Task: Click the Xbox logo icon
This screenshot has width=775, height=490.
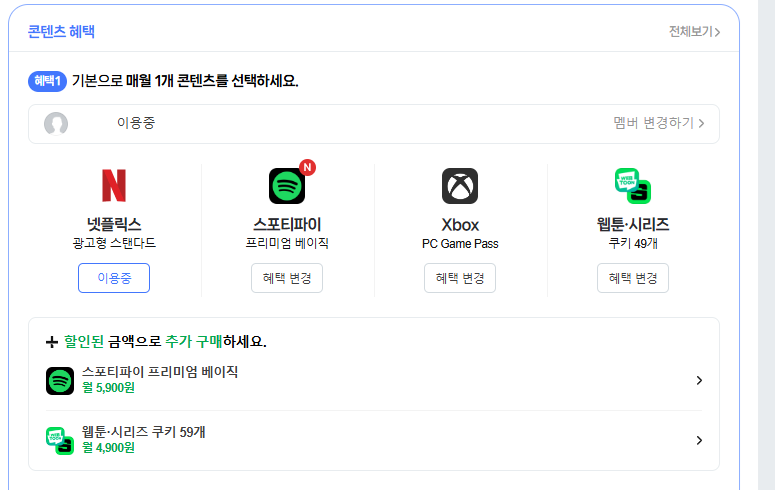Action: pos(460,186)
